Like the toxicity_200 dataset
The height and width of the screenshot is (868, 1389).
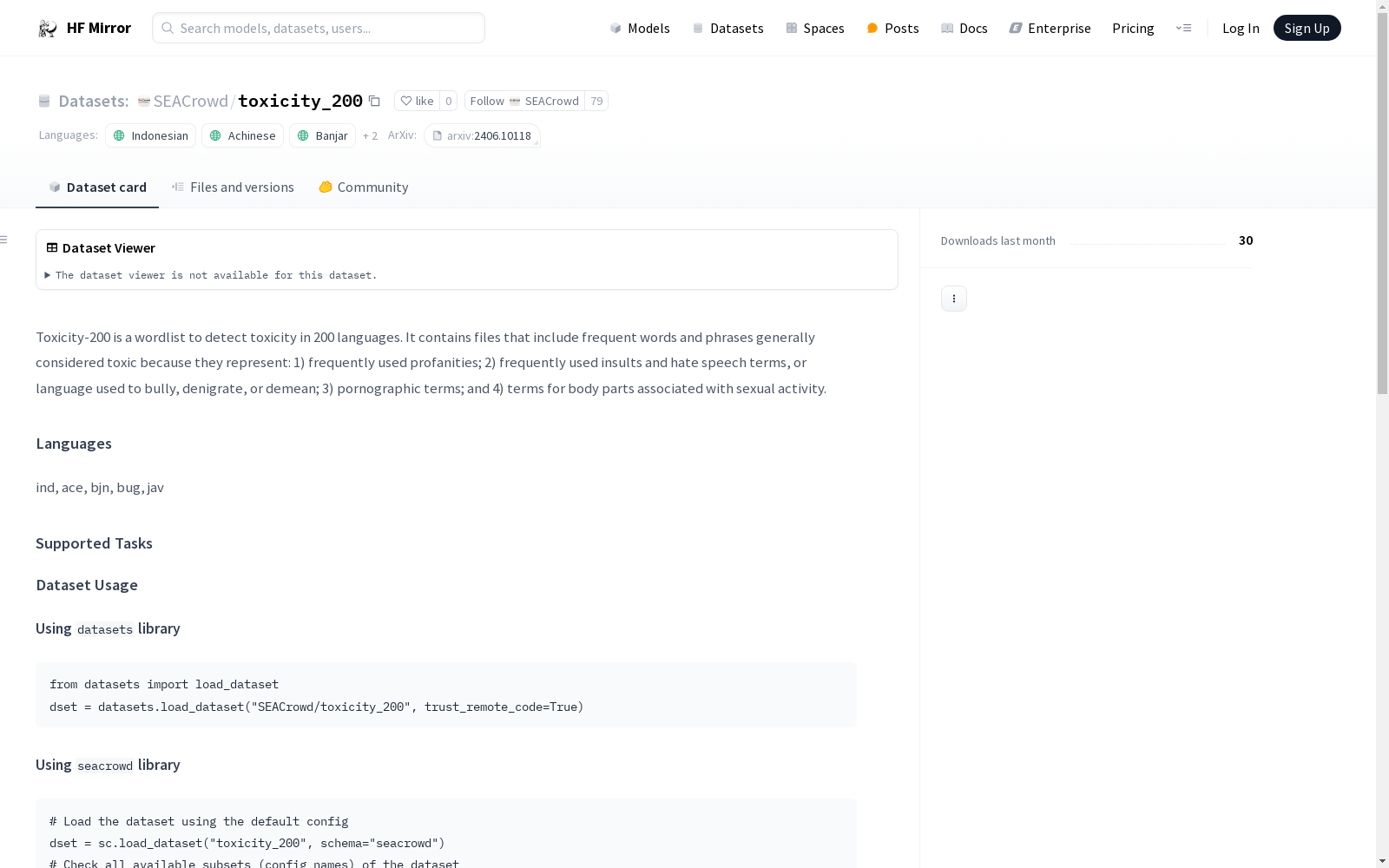click(x=417, y=101)
